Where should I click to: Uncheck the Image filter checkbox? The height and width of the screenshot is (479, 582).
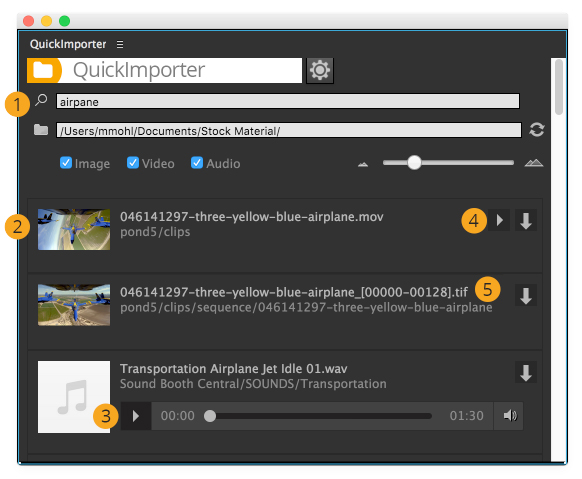pyautogui.click(x=66, y=163)
